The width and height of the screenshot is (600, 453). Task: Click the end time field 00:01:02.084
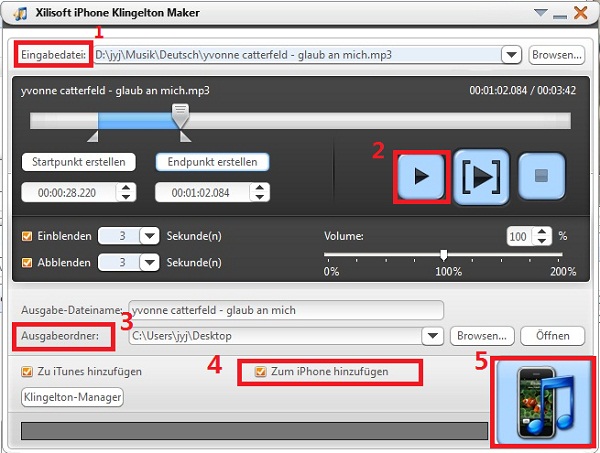(202, 192)
